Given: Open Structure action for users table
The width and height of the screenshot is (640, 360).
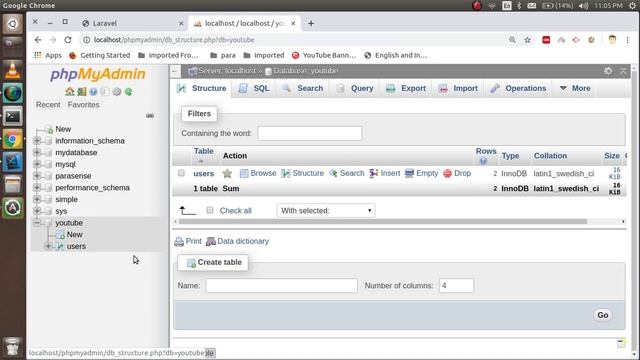Looking at the screenshot, I should pyautogui.click(x=302, y=173).
